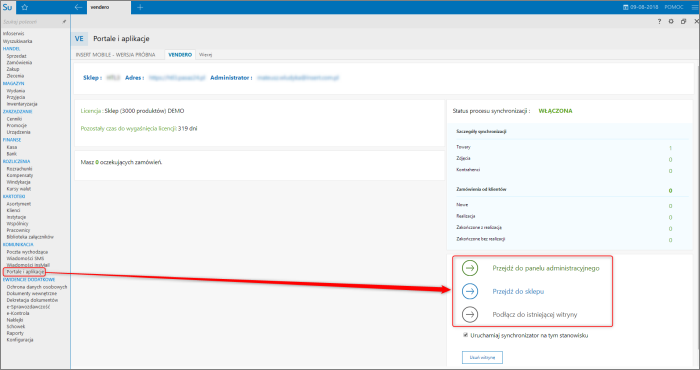Click the question mark help icon
This screenshot has width=700, height=370.
[659, 21]
